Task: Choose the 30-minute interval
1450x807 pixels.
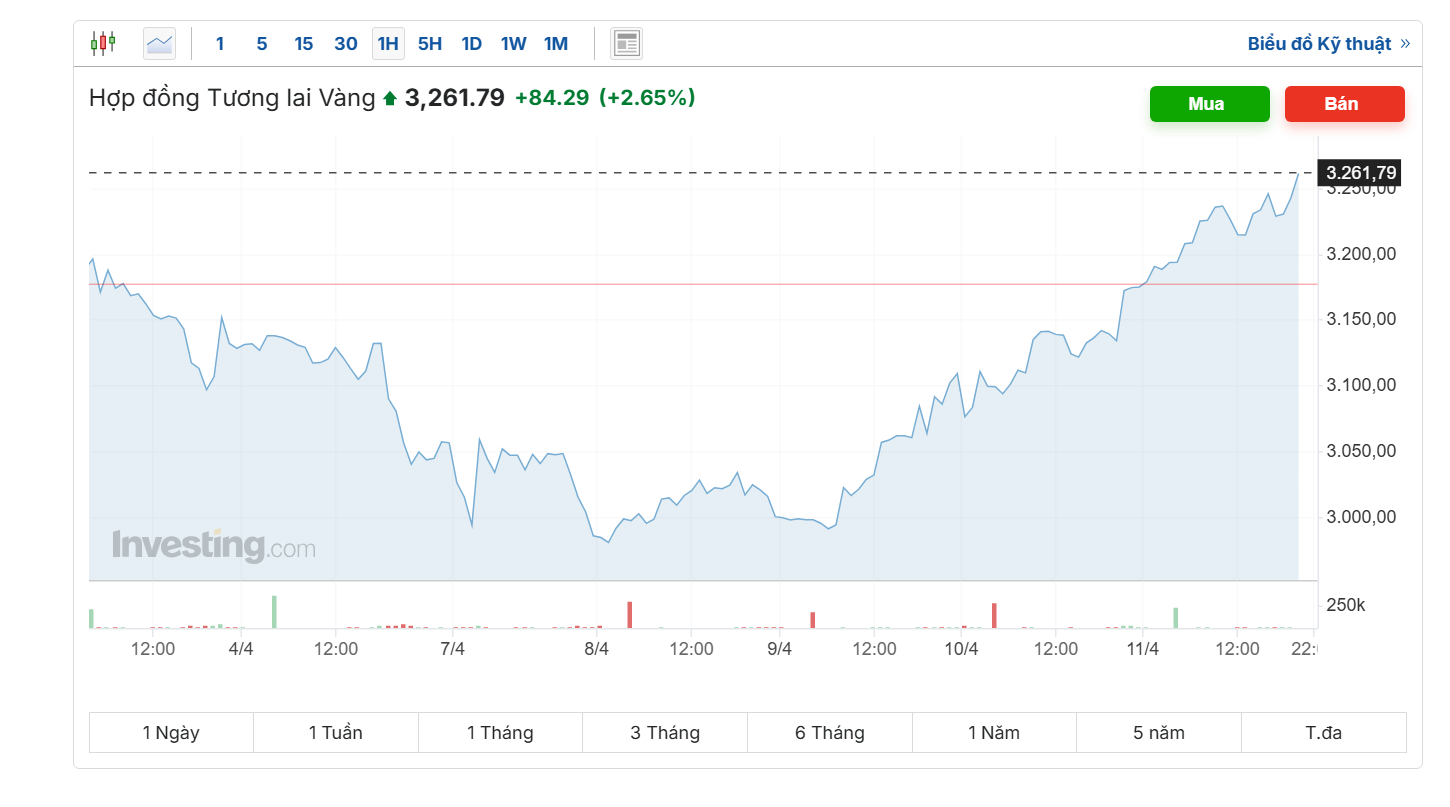Action: (346, 44)
